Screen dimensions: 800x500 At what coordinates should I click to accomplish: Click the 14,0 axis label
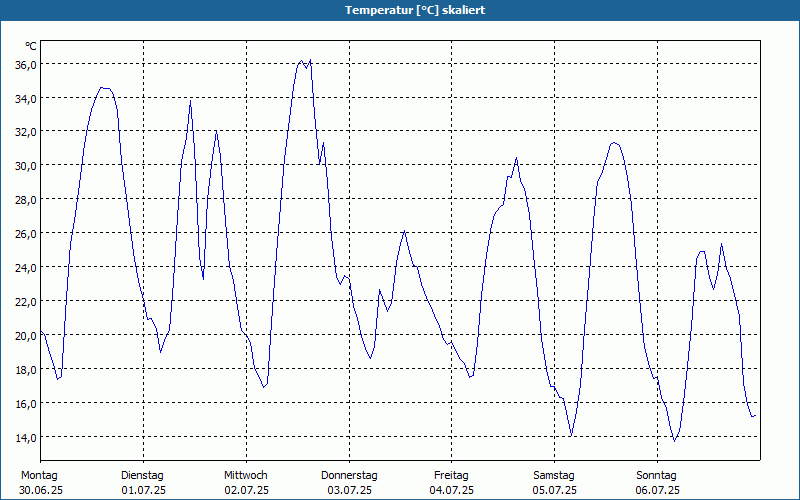point(25,438)
